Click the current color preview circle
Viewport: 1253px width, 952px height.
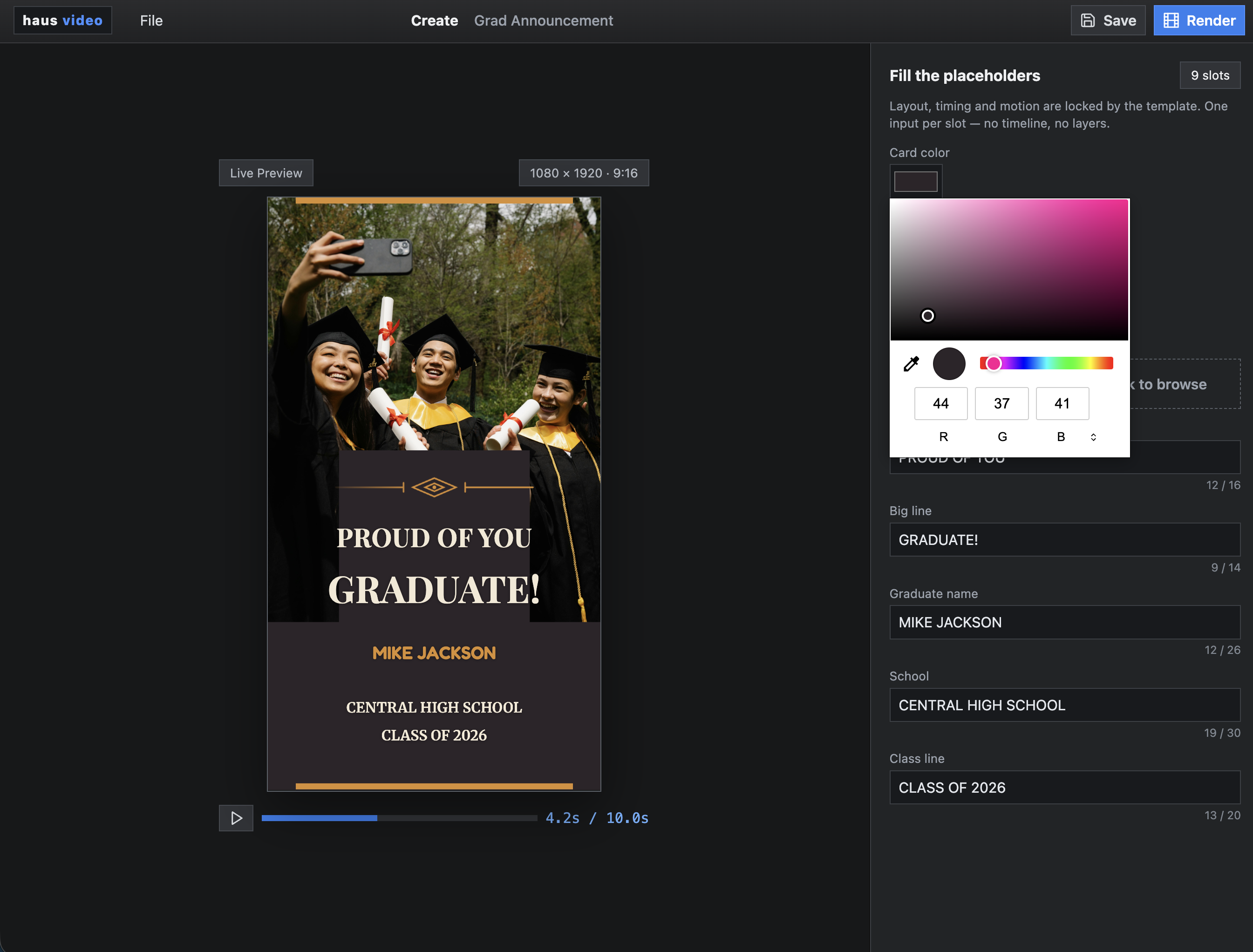tap(949, 364)
